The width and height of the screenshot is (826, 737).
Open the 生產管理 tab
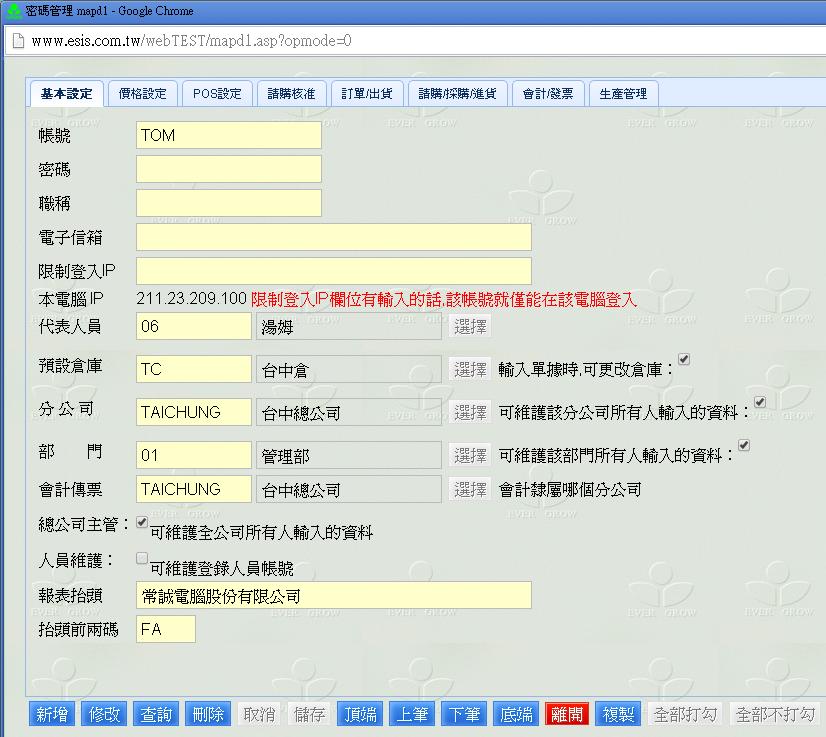tap(623, 94)
